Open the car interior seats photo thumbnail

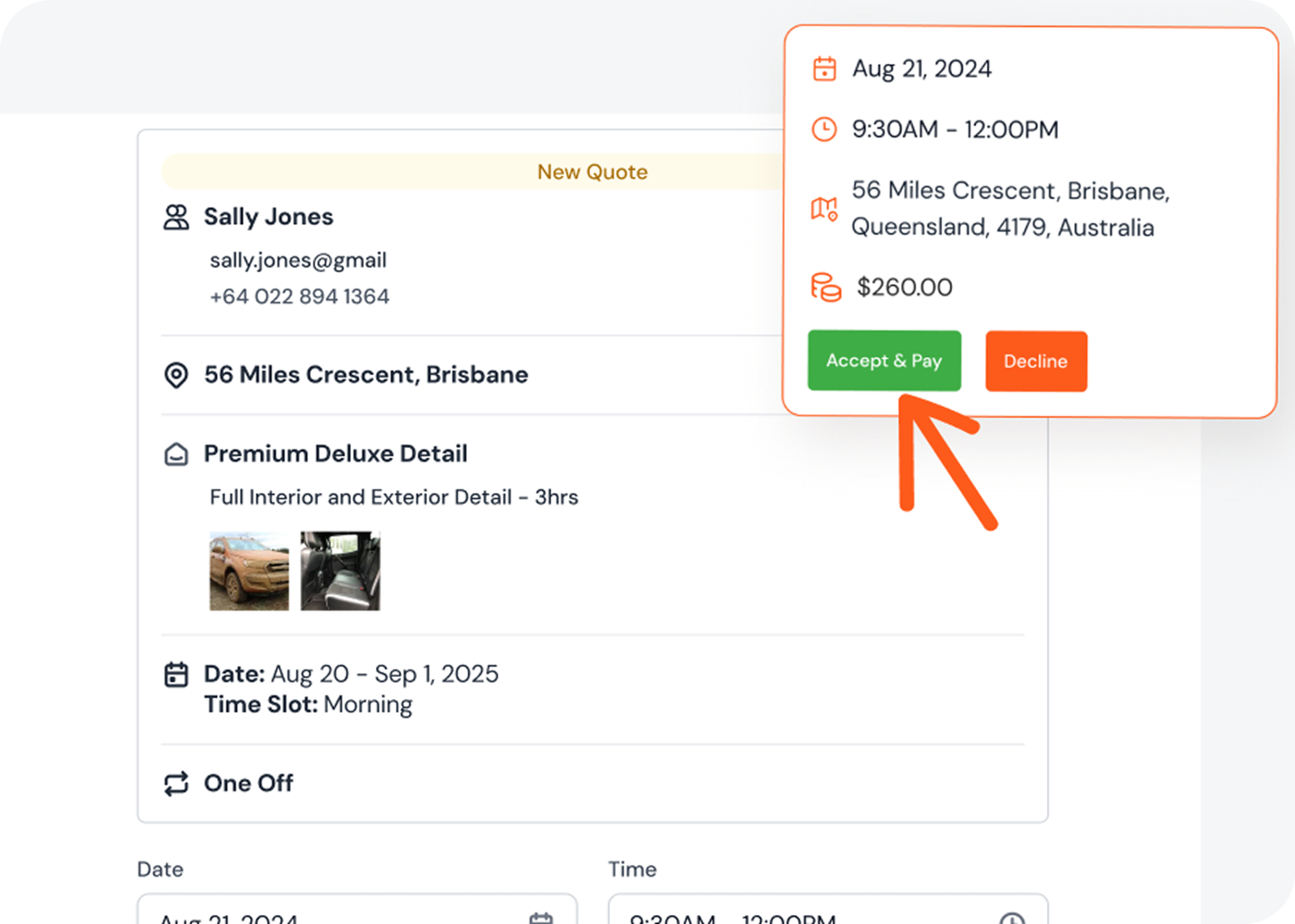(x=340, y=570)
